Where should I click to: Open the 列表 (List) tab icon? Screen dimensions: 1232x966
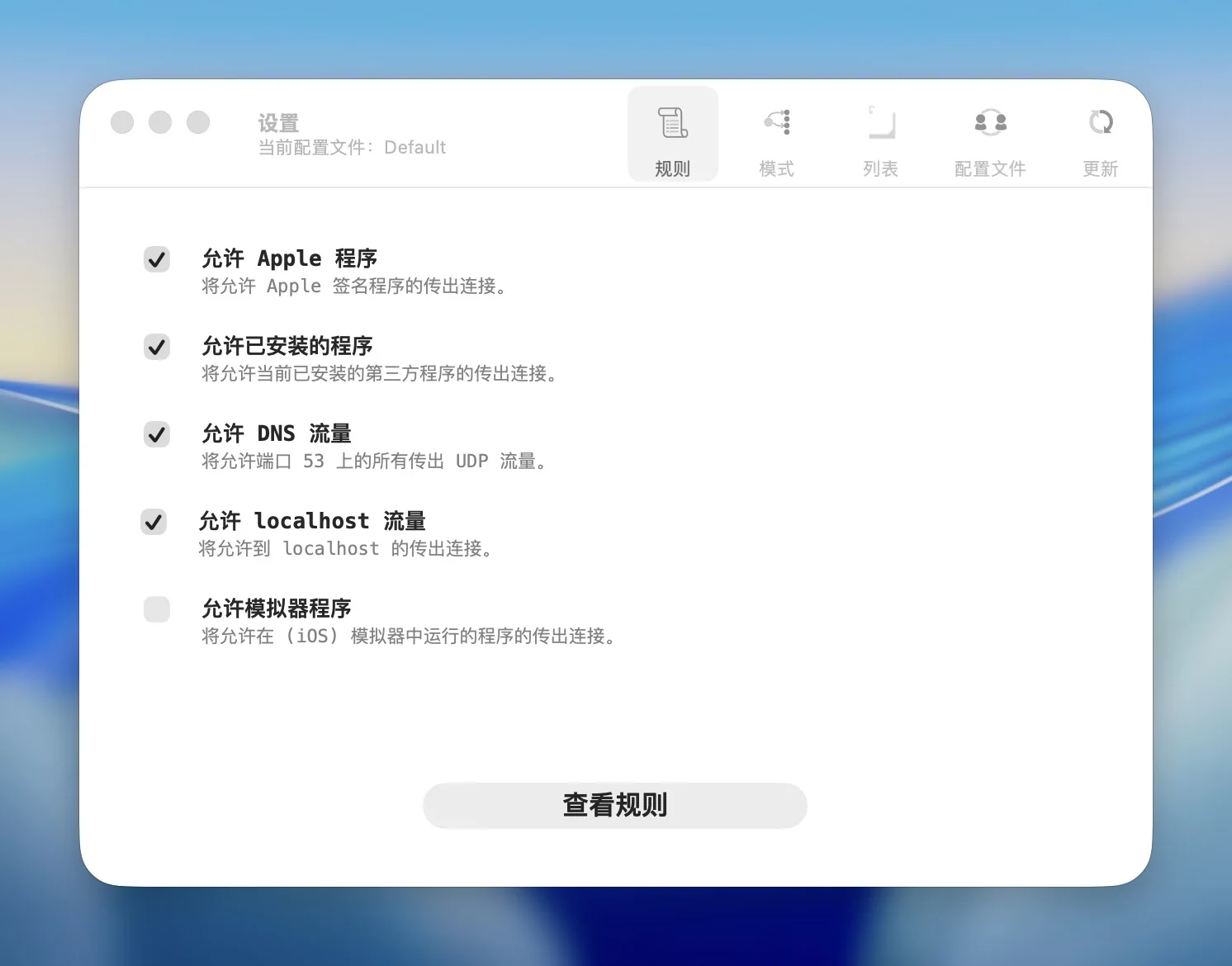pyautogui.click(x=881, y=122)
